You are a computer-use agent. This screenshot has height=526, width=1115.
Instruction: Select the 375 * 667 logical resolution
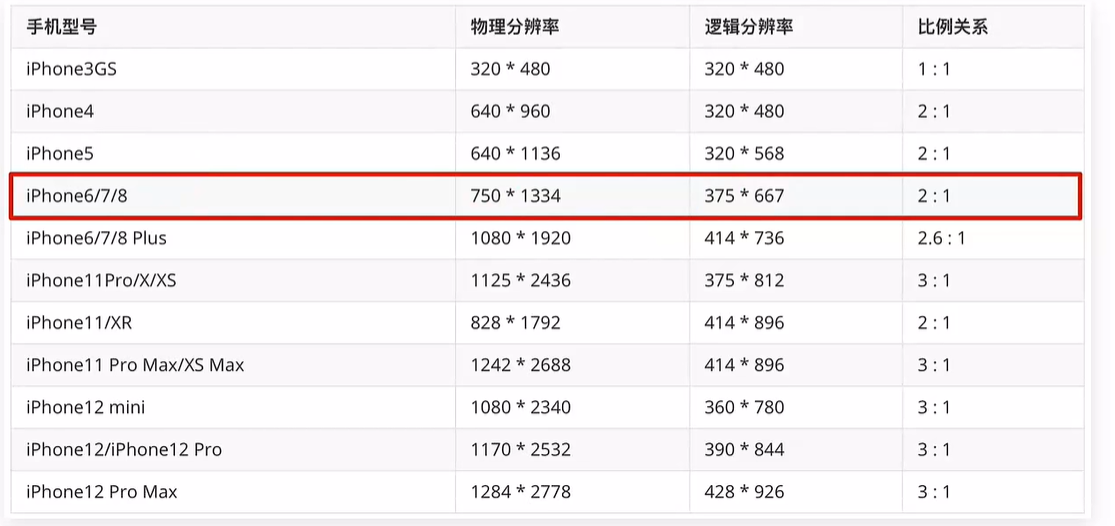point(744,196)
